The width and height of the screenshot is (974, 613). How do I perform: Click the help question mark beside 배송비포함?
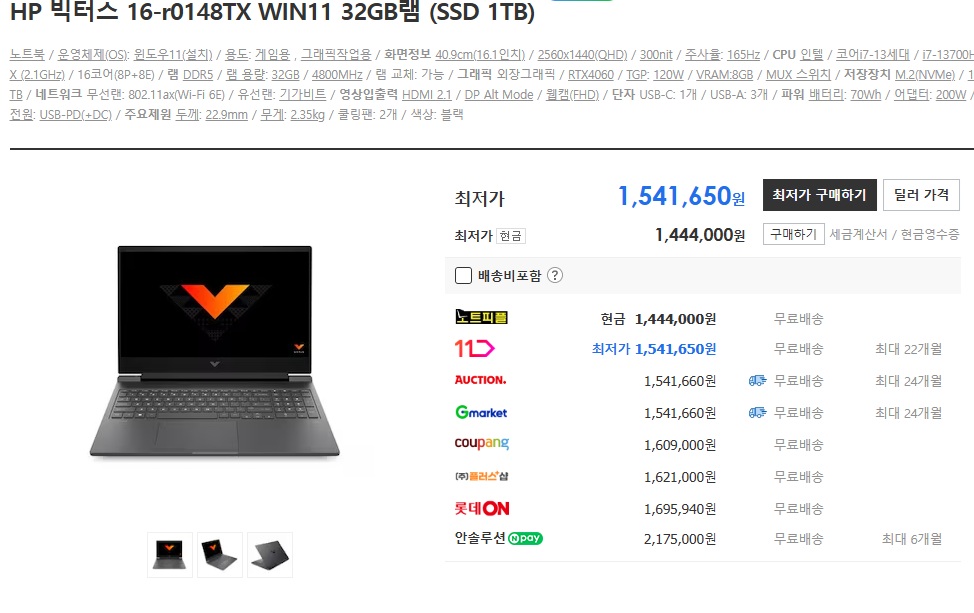[x=555, y=275]
